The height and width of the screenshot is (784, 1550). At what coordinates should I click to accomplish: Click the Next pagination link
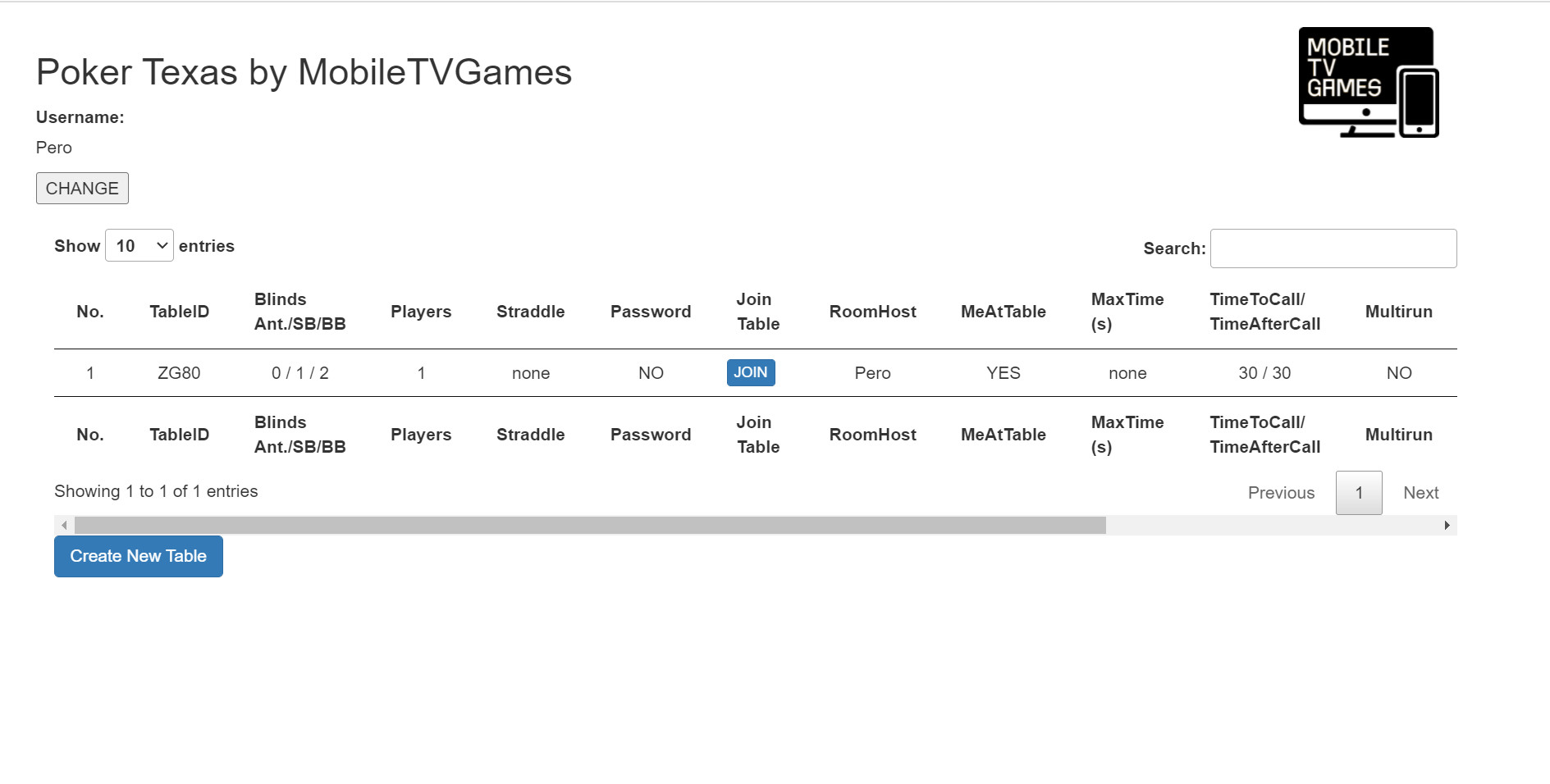click(x=1420, y=492)
